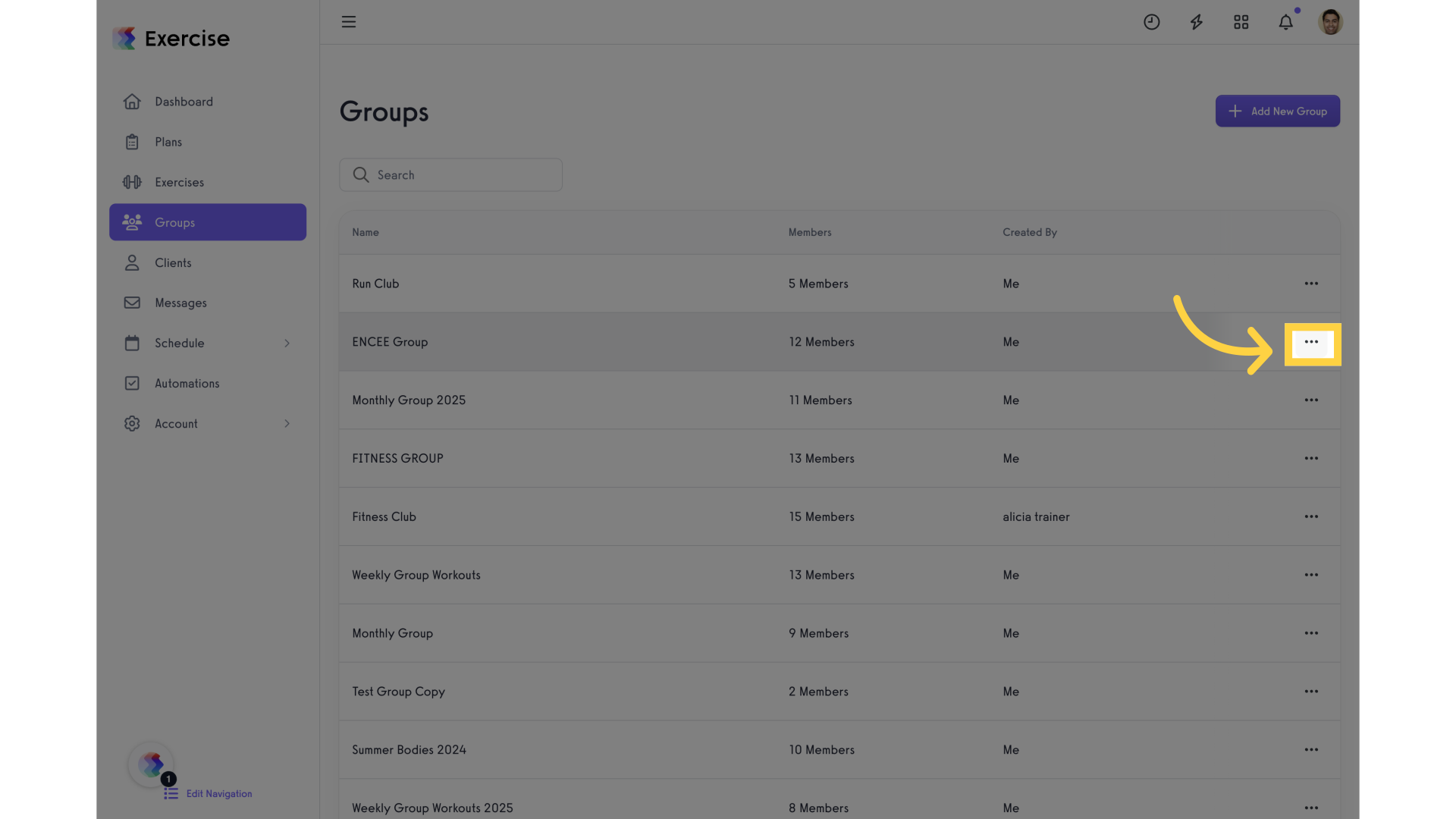The image size is (1456, 819).
Task: Open the Summer Bodies 2024 row
Action: pos(839,750)
